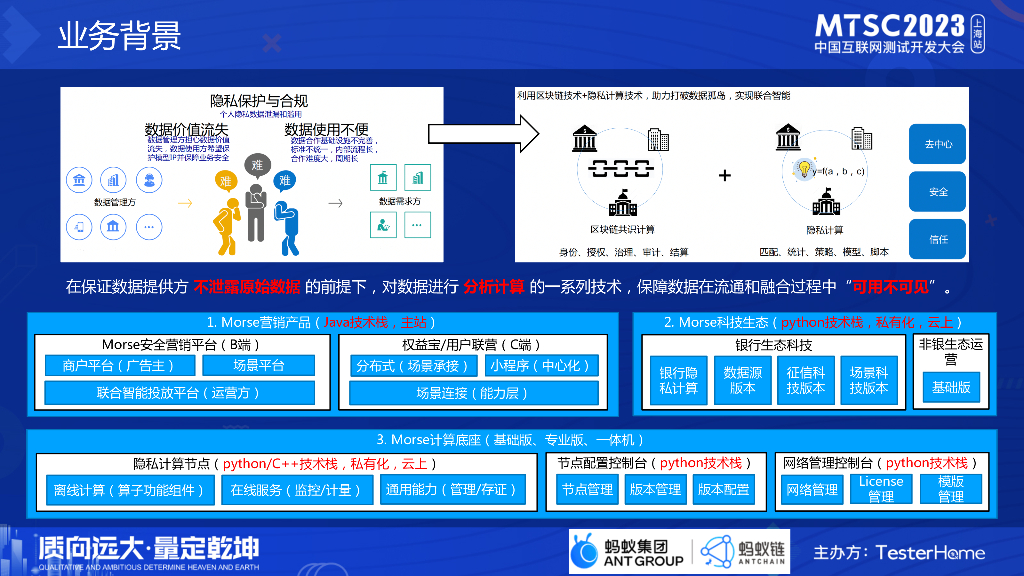This screenshot has width=1024, height=576.
Task: Click the 征信科技版本 box
Action: [x=806, y=380]
